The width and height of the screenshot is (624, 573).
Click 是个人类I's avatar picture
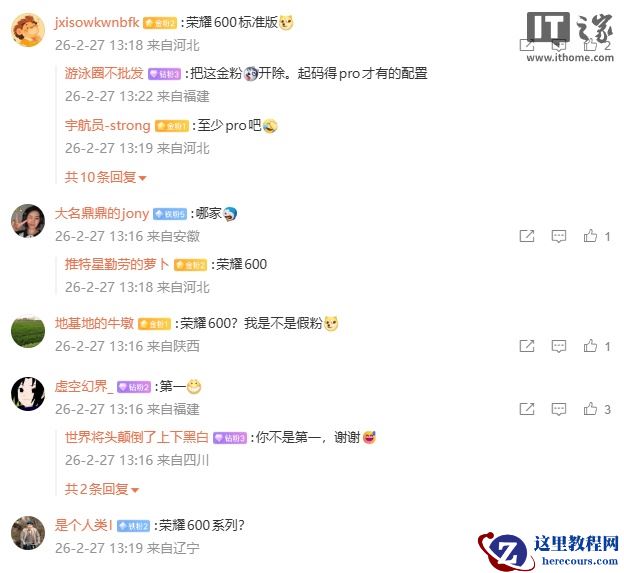coord(28,533)
